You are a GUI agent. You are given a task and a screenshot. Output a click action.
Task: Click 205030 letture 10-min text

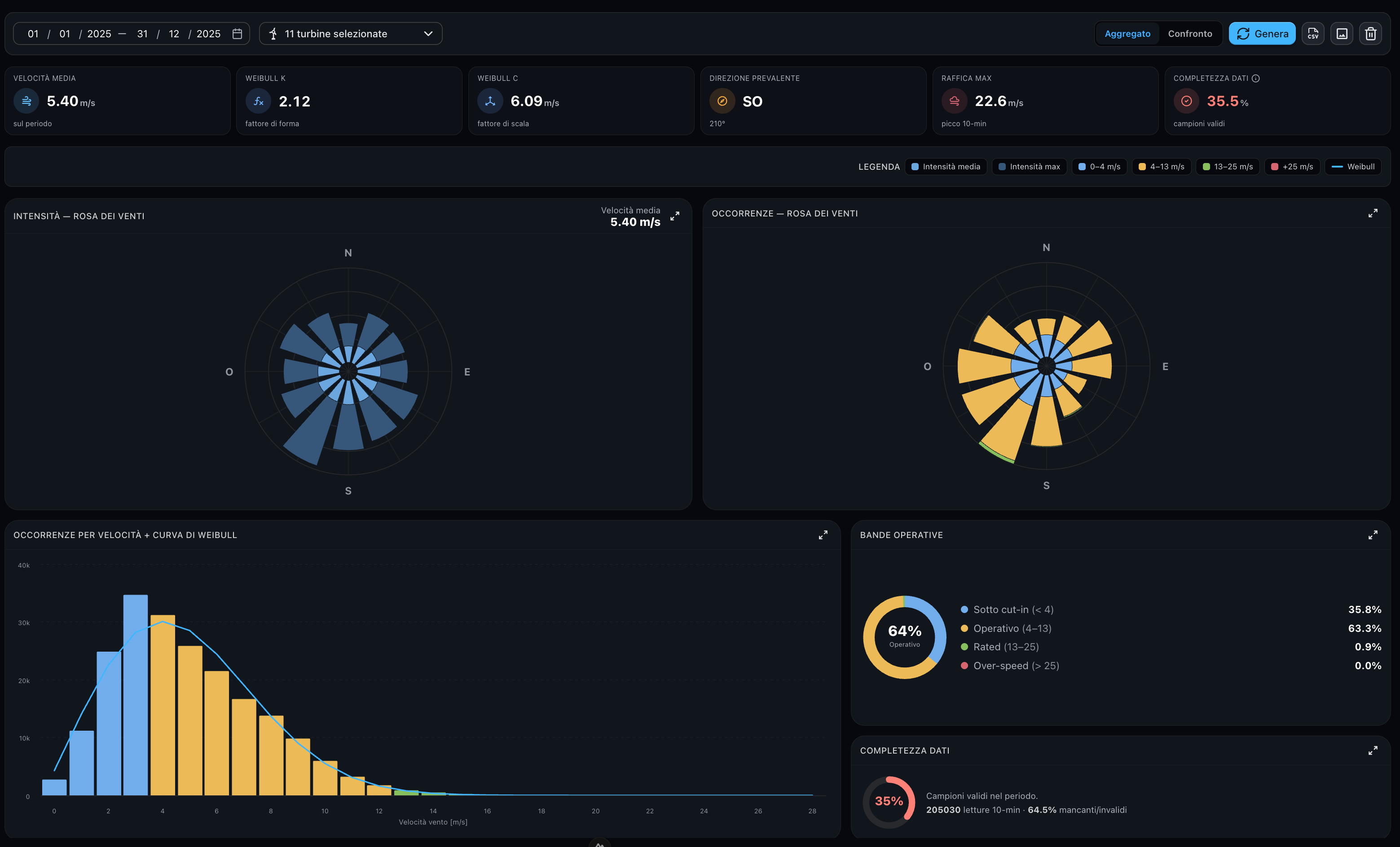[973, 810]
